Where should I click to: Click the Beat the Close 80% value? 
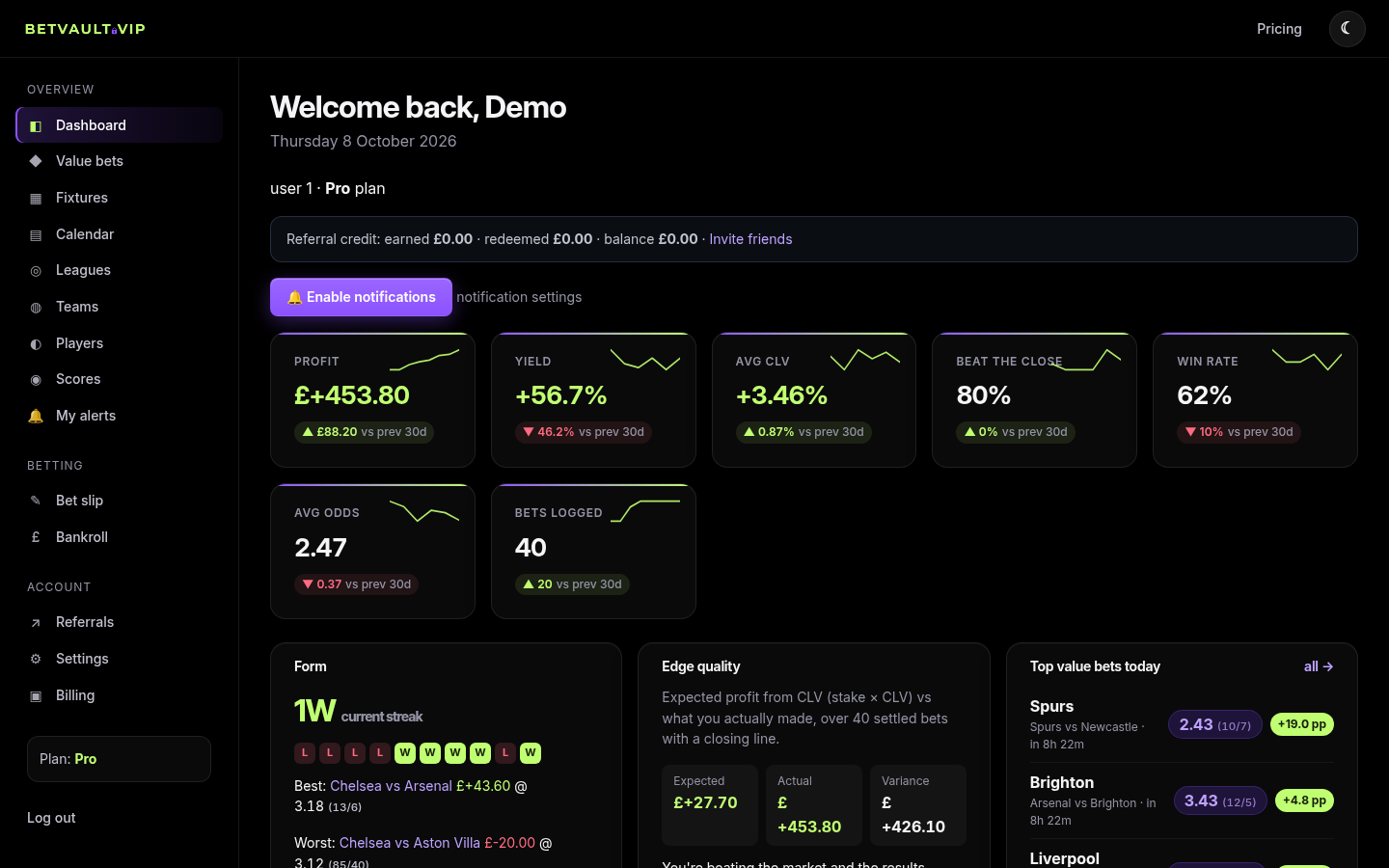coord(984,395)
